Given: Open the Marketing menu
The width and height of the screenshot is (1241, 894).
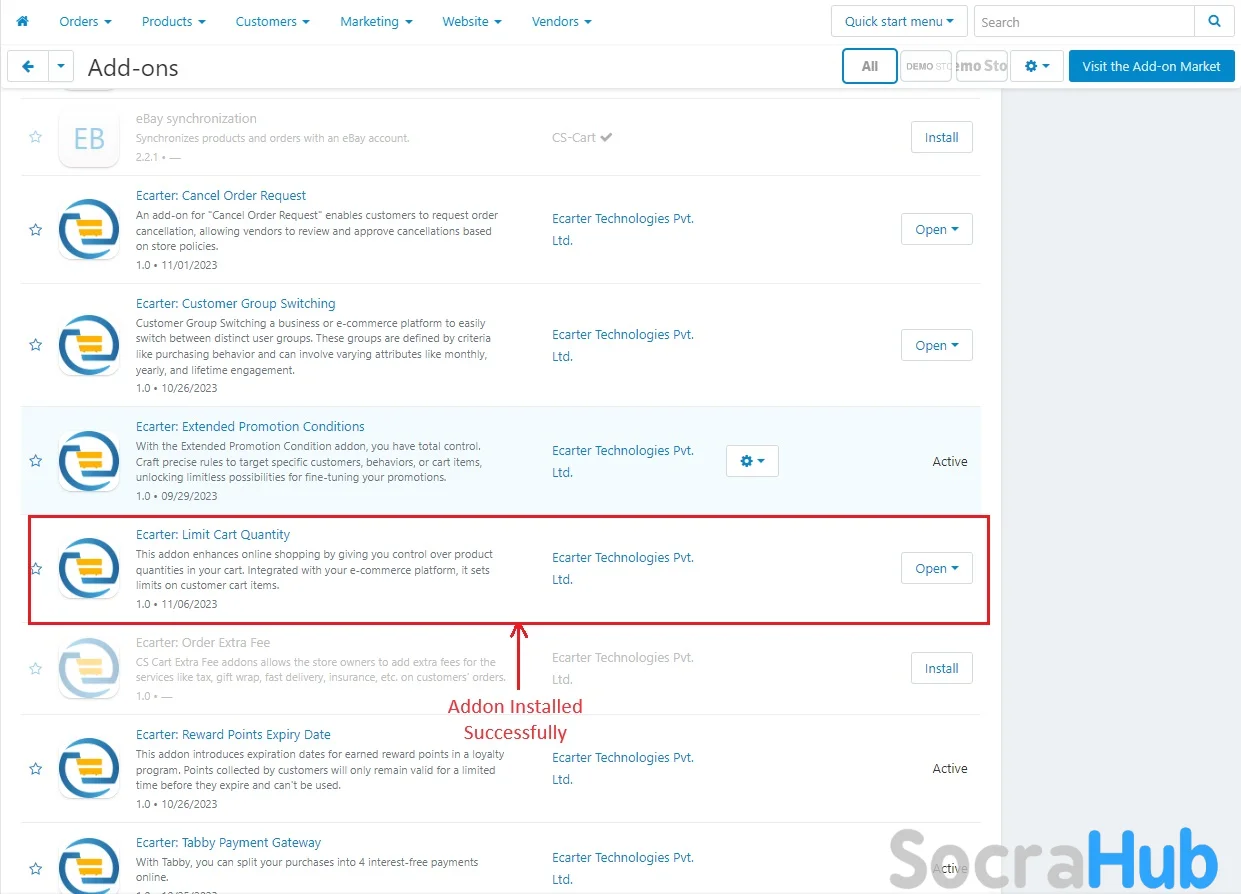Looking at the screenshot, I should click(x=376, y=21).
